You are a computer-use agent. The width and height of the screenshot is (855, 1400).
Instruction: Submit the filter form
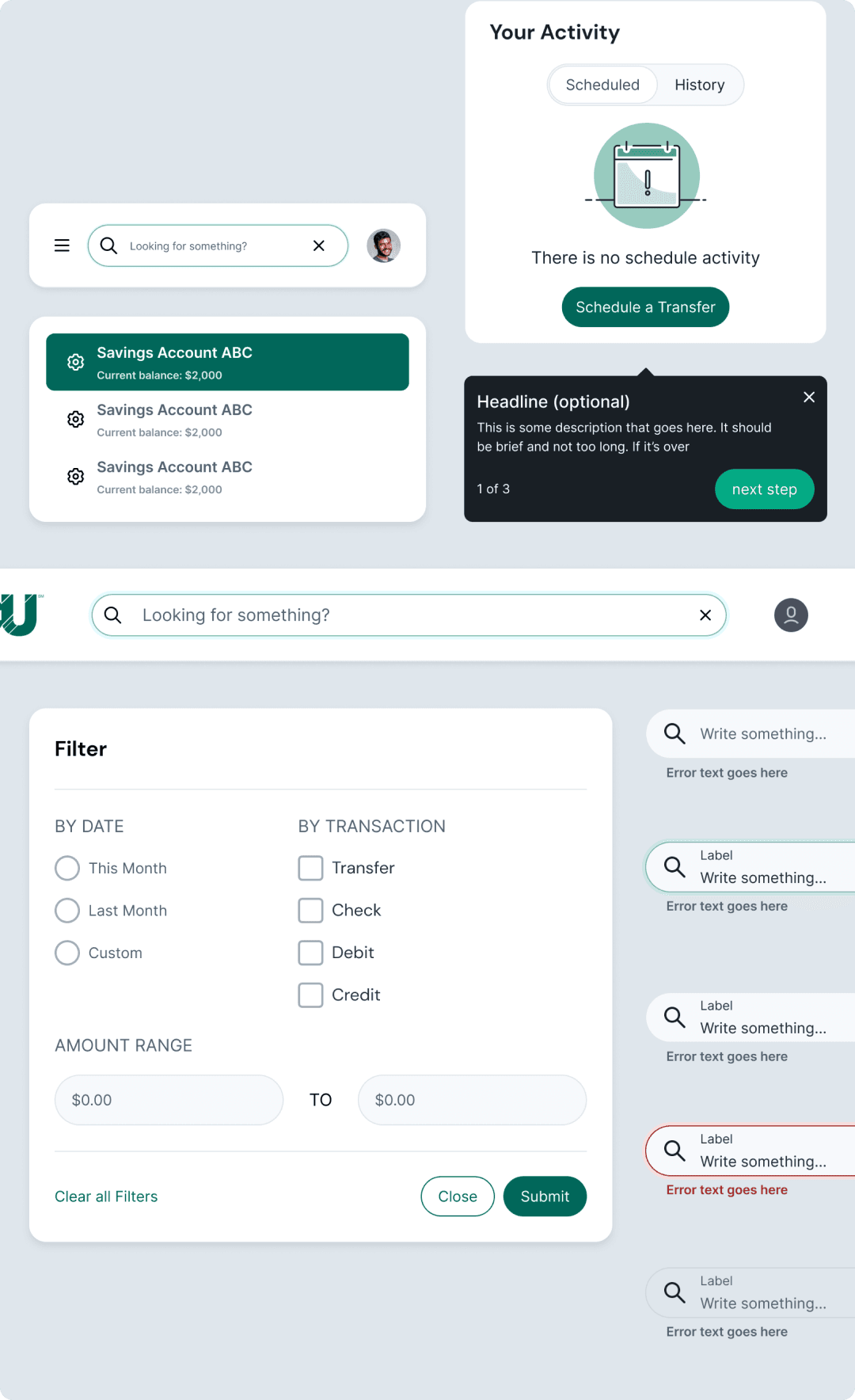(x=545, y=1196)
